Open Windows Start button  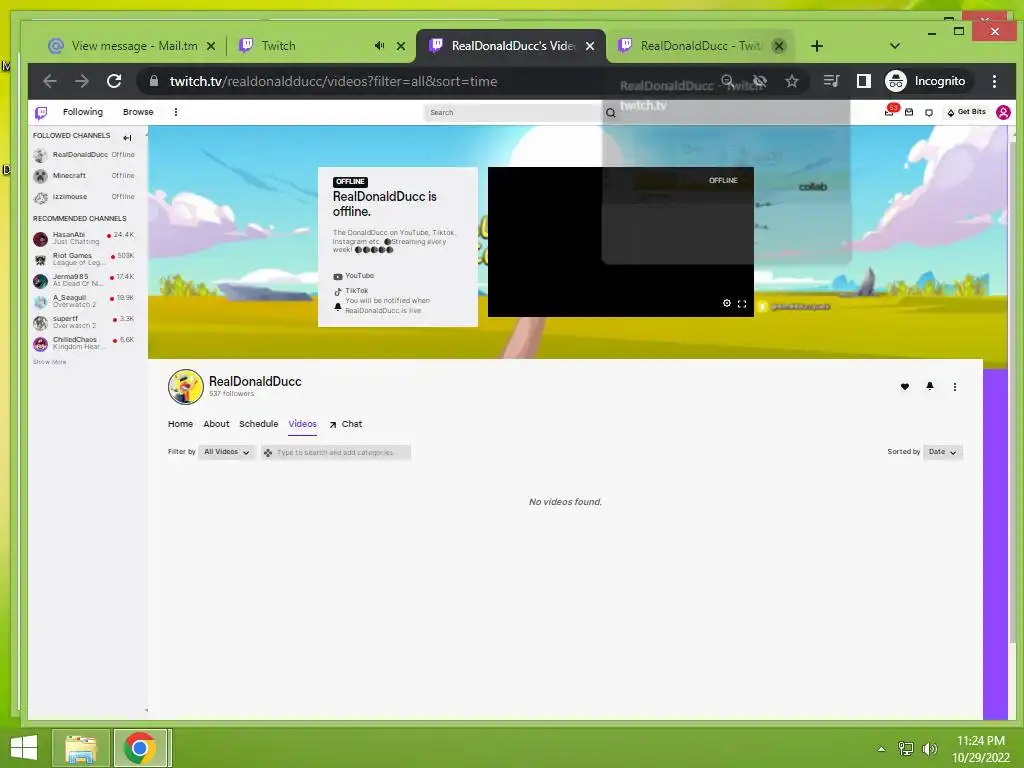24,748
